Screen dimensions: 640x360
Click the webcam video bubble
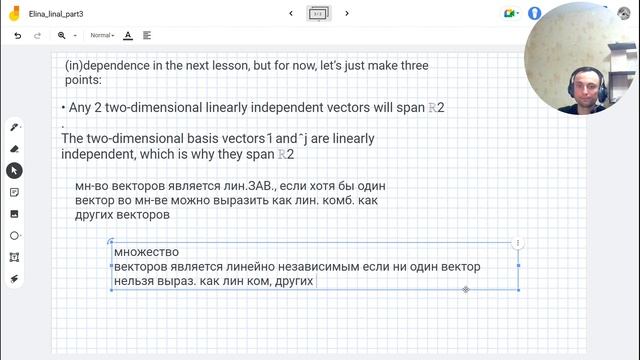(582, 58)
